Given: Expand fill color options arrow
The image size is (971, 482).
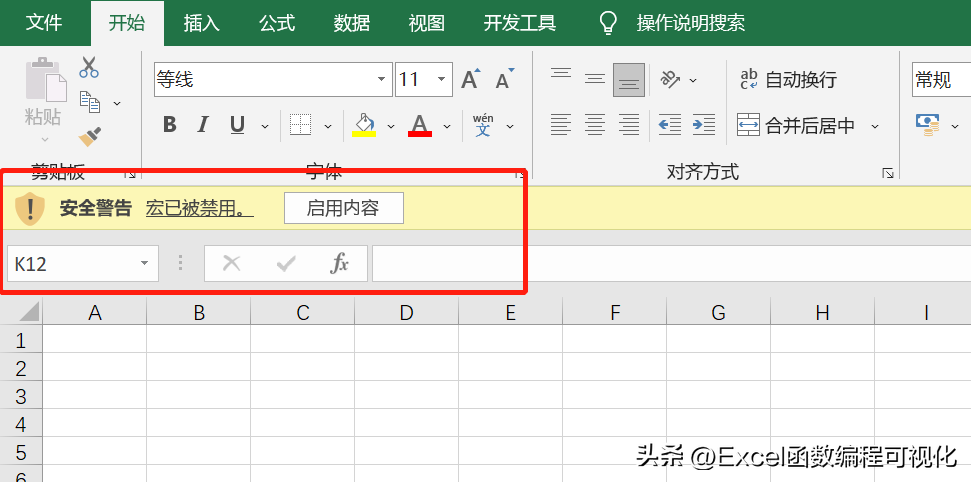Looking at the screenshot, I should (x=391, y=126).
